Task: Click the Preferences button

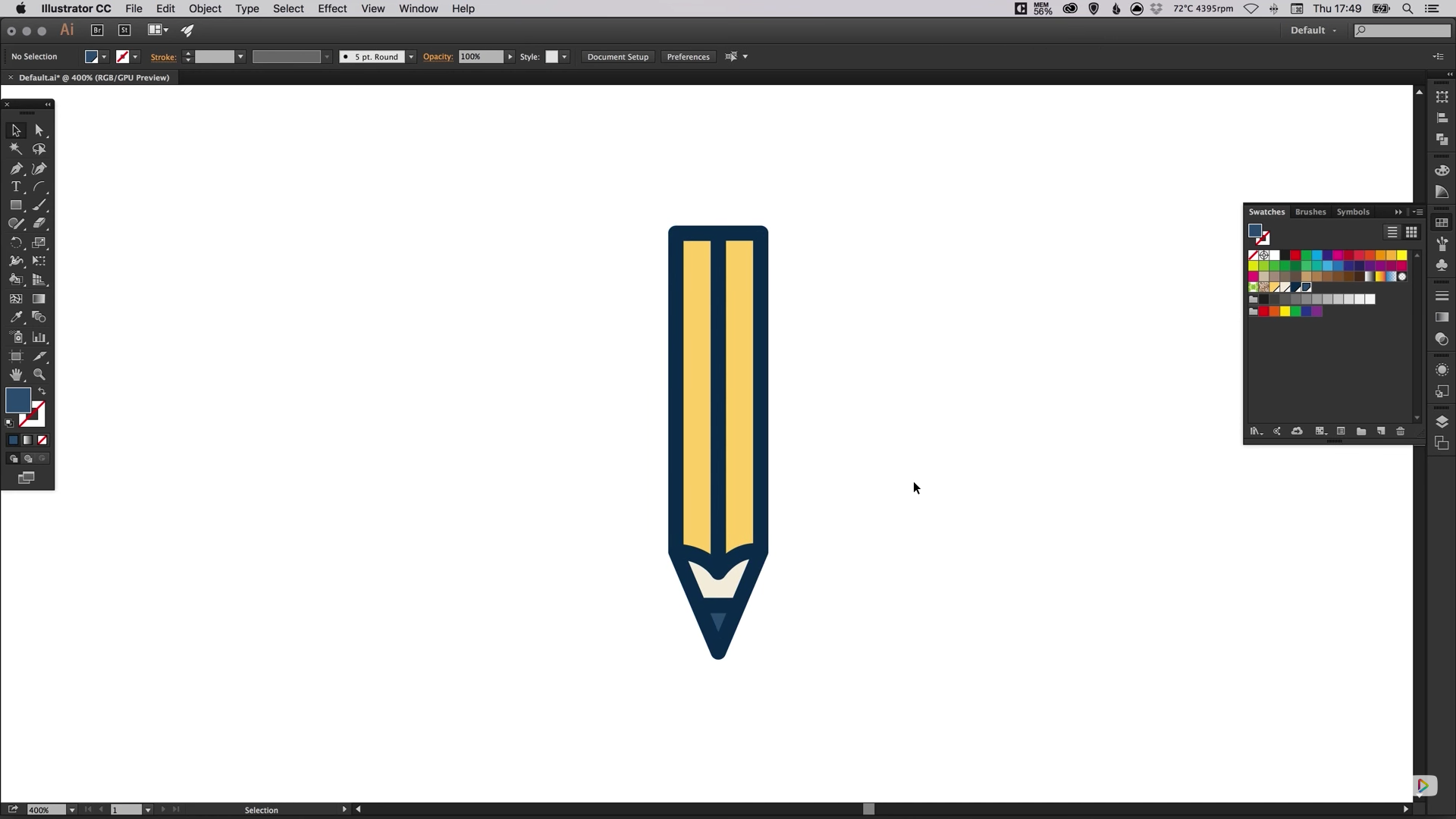Action: pos(688,56)
